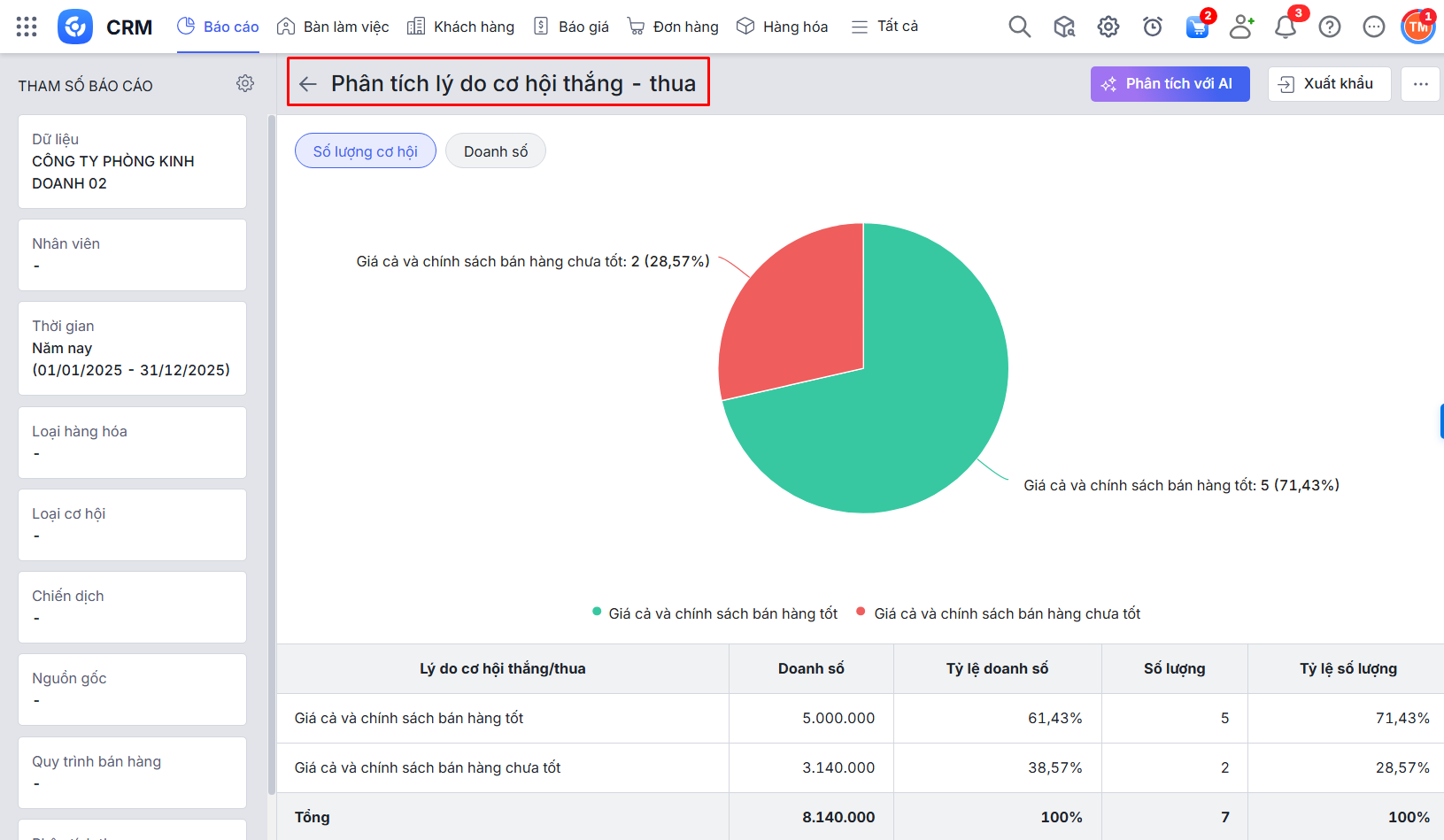
Task: Click the help question mark icon
Action: click(1329, 27)
